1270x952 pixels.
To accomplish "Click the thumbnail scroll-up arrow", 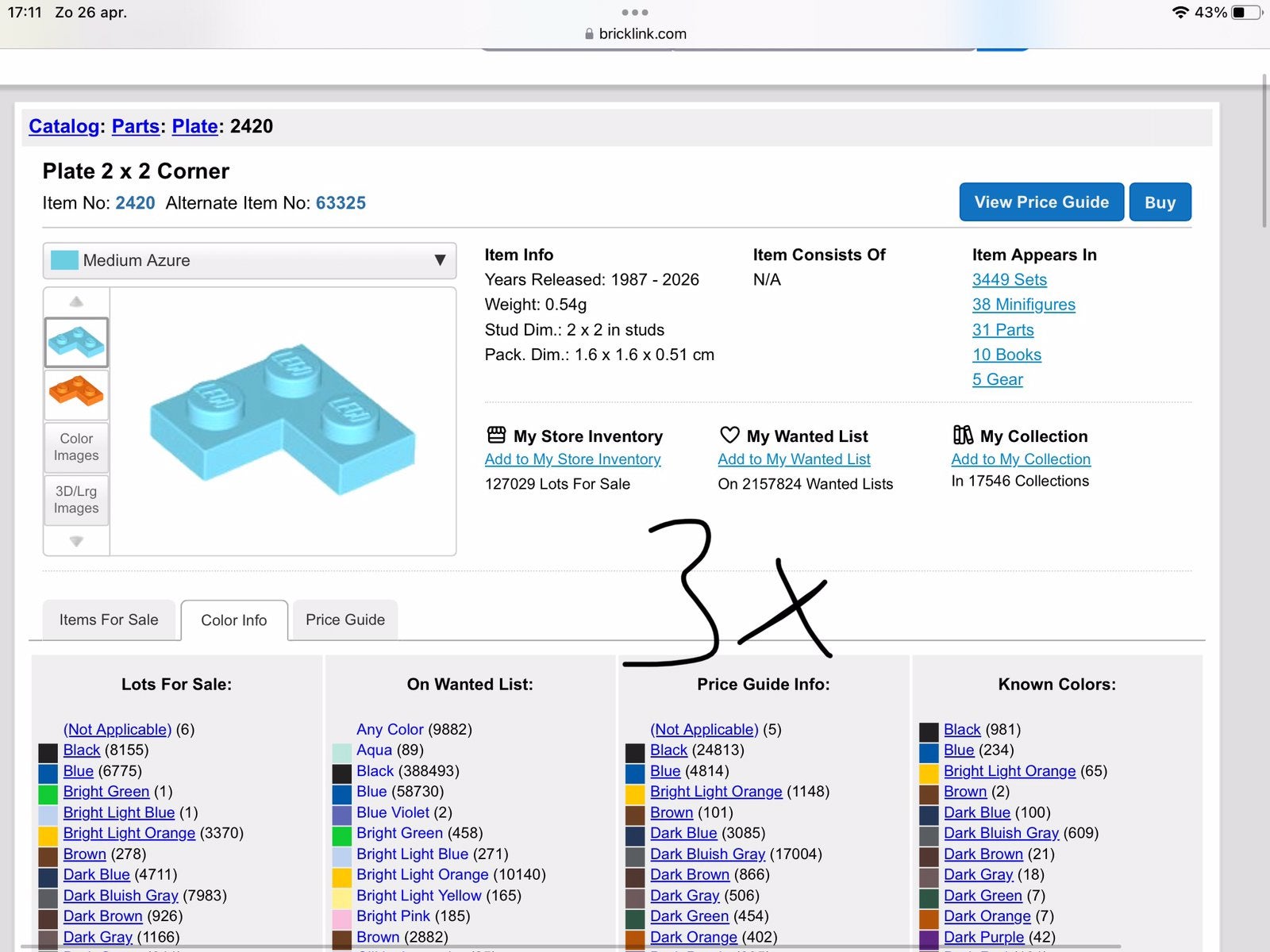I will pyautogui.click(x=76, y=301).
